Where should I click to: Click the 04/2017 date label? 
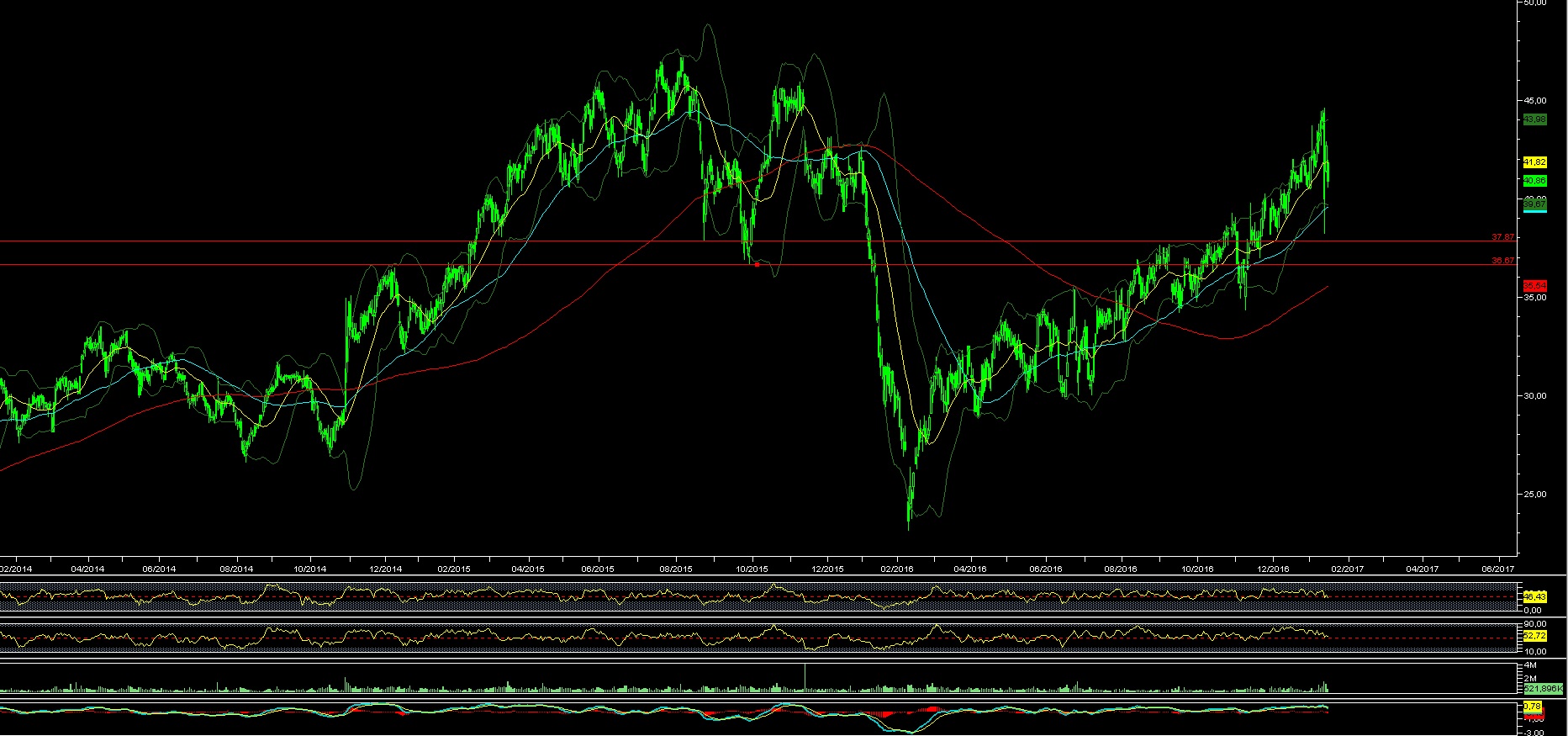click(1422, 569)
